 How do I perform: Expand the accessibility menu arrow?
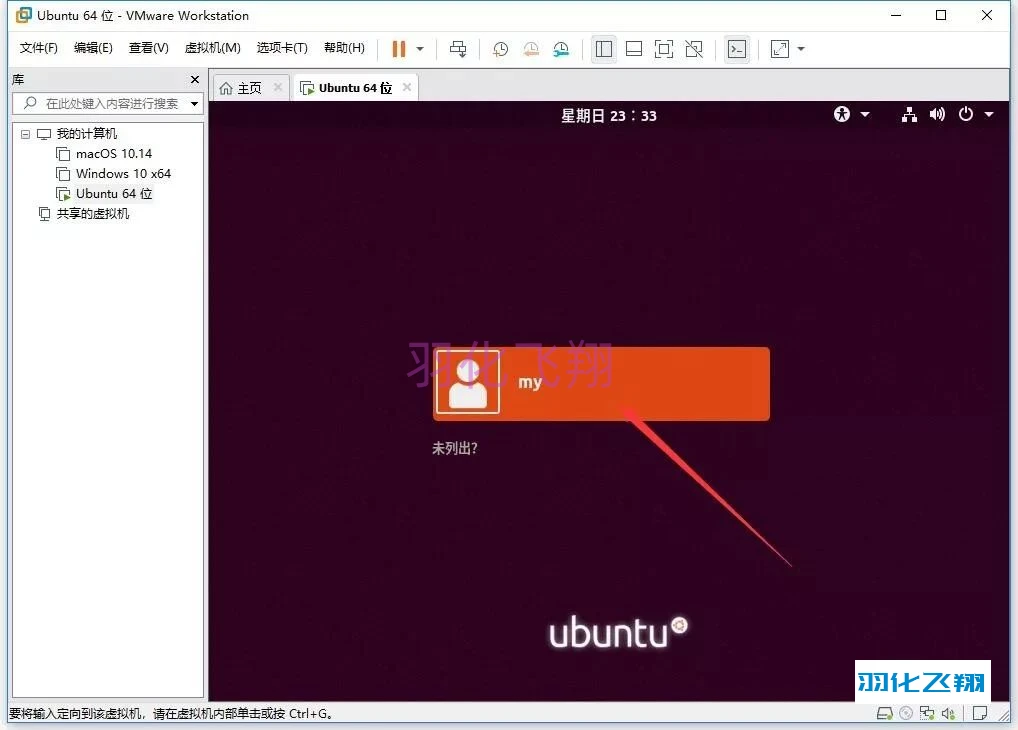coord(865,114)
